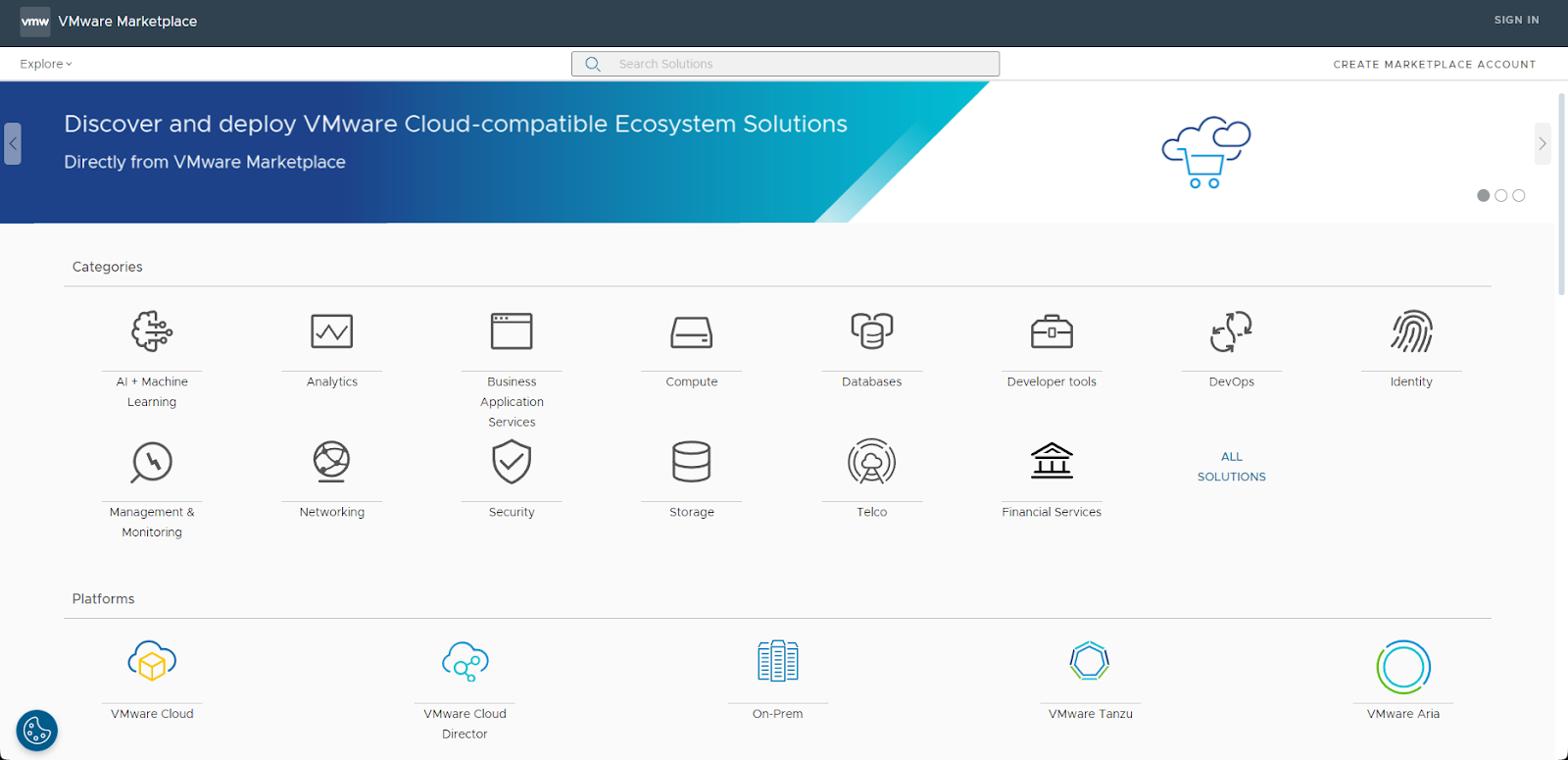Open the AI + Machine Learning category icon
This screenshot has width=1568, height=760.
[x=152, y=331]
